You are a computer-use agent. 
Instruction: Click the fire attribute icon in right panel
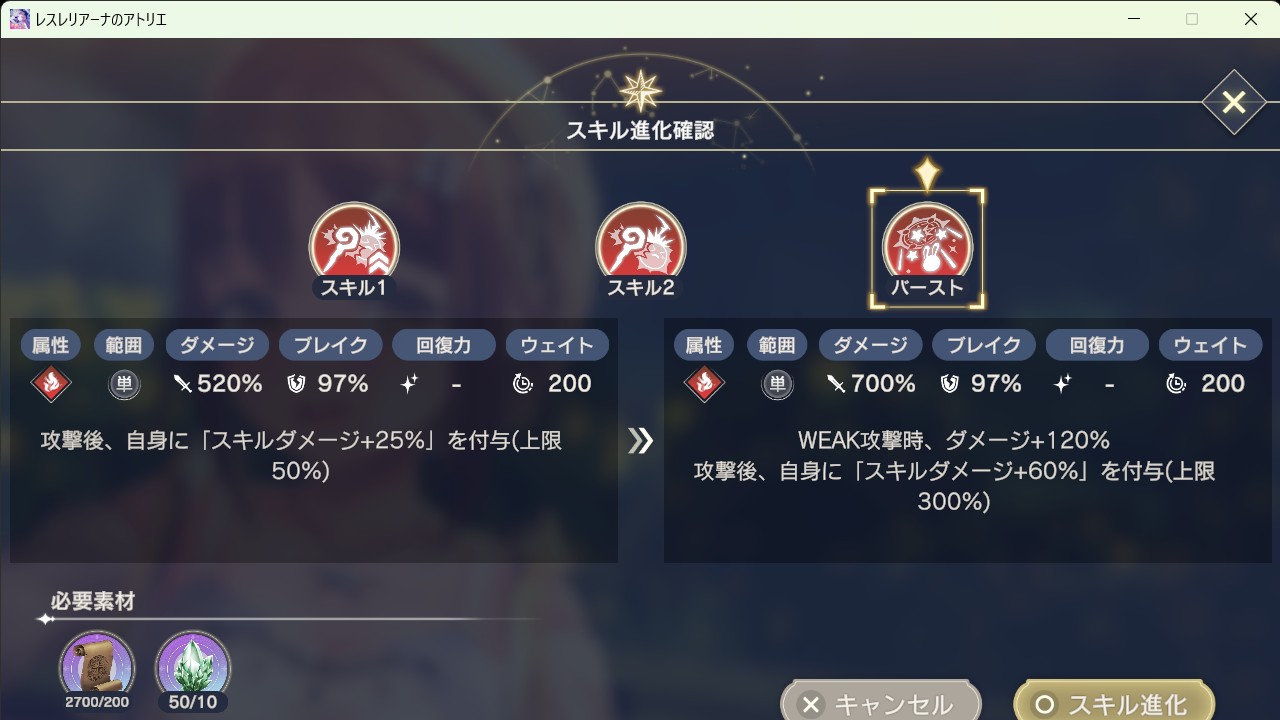(x=704, y=384)
